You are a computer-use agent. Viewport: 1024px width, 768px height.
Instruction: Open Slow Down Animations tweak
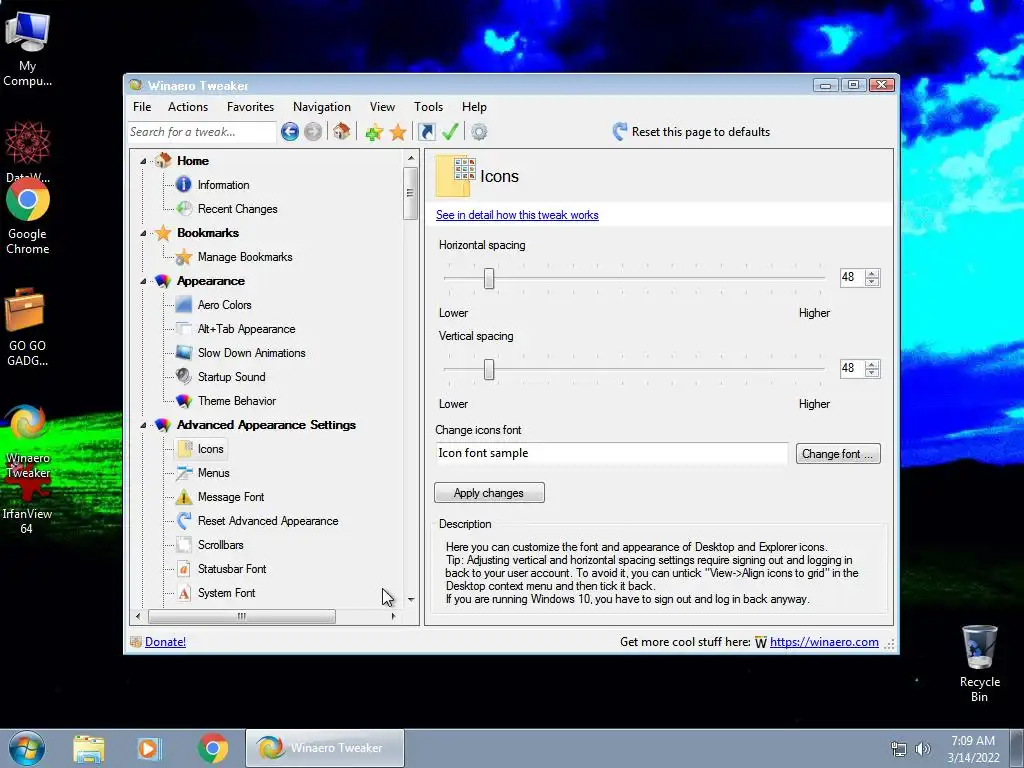click(251, 353)
